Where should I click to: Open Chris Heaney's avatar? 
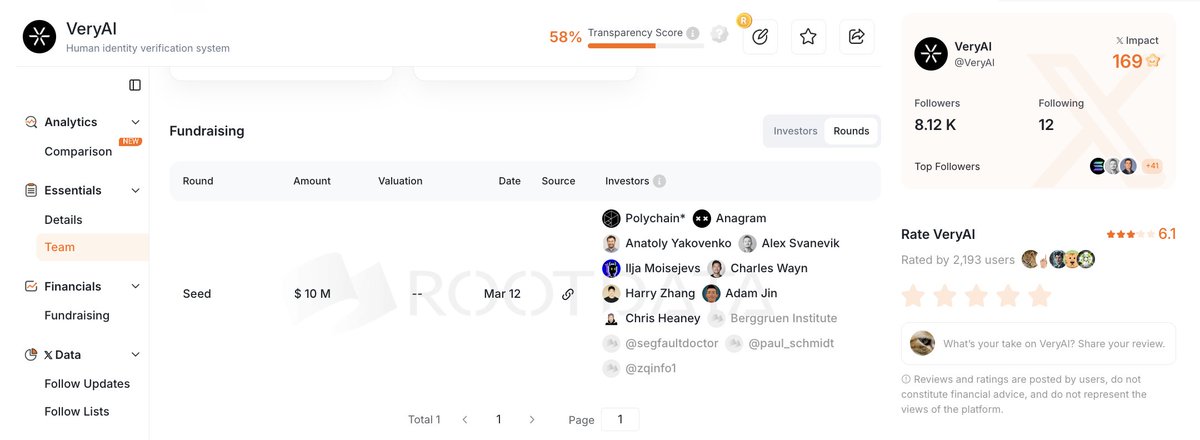(x=611, y=318)
